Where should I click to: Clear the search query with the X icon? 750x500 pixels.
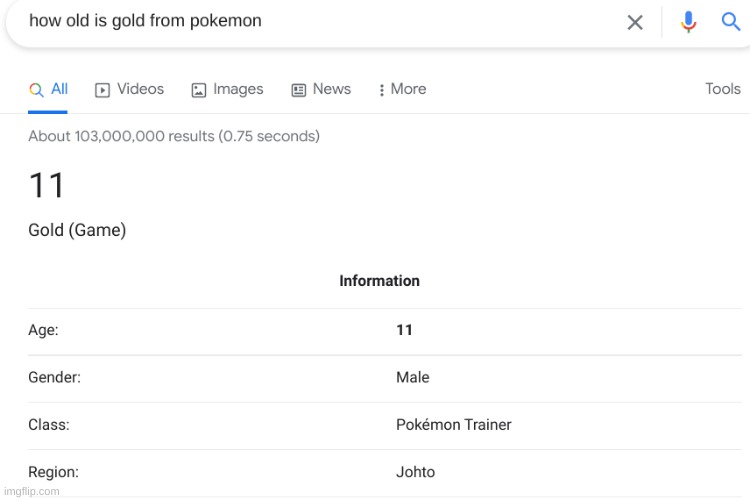pos(635,22)
